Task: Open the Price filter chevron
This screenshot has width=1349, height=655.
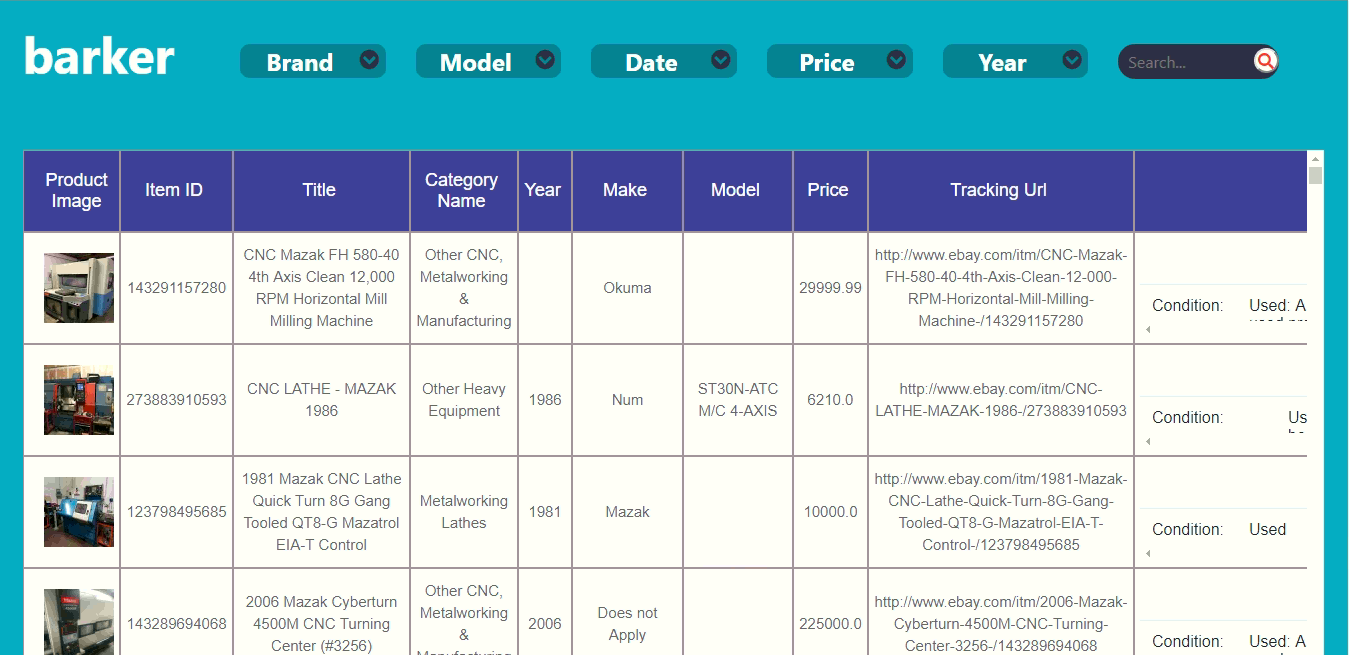Action: pos(896,60)
